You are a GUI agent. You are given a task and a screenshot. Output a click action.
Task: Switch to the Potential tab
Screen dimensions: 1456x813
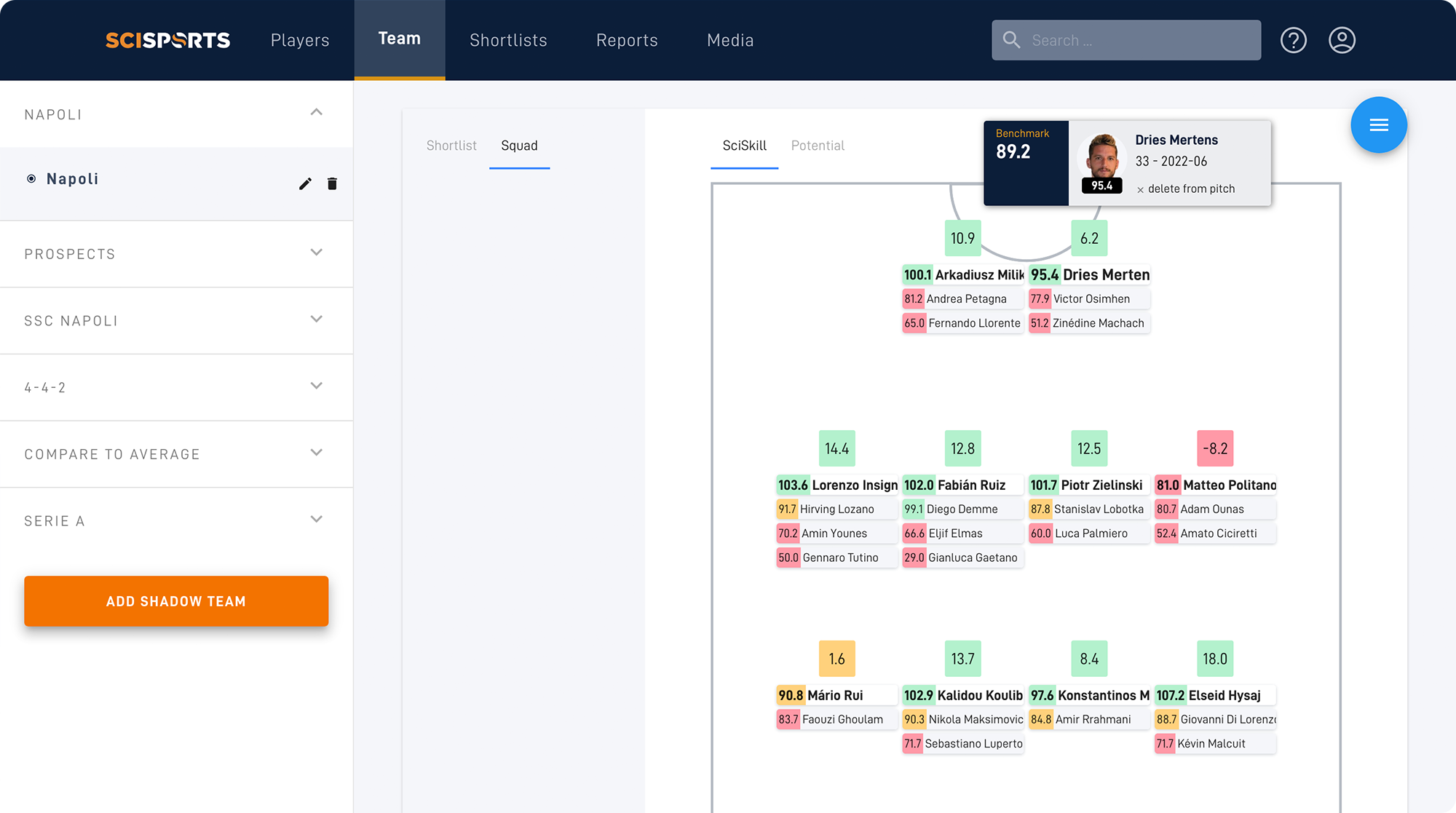point(818,146)
